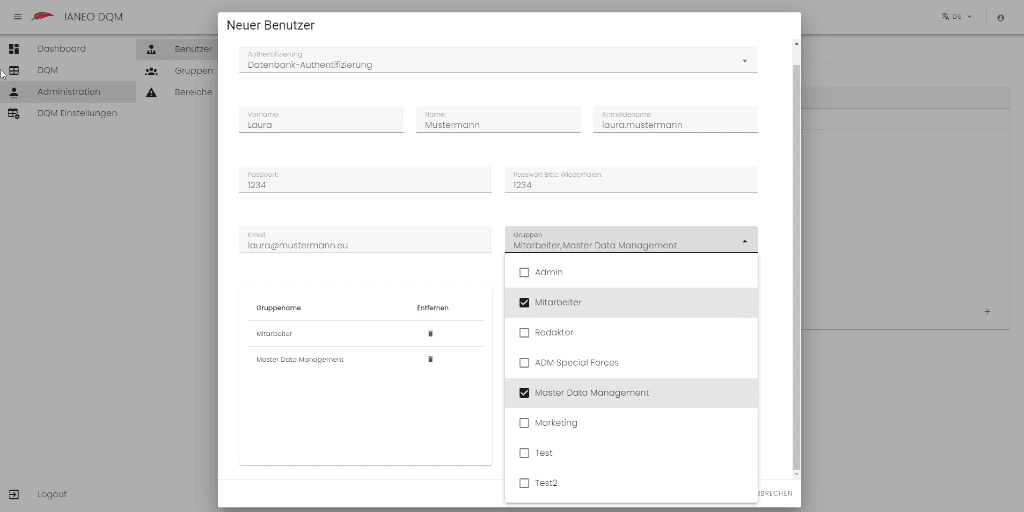Click the plus icon at right
This screenshot has width=1024, height=512.
(x=987, y=312)
